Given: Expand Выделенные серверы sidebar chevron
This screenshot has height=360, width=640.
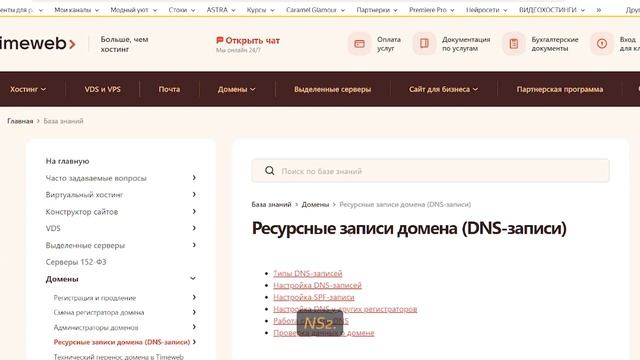Looking at the screenshot, I should (194, 244).
